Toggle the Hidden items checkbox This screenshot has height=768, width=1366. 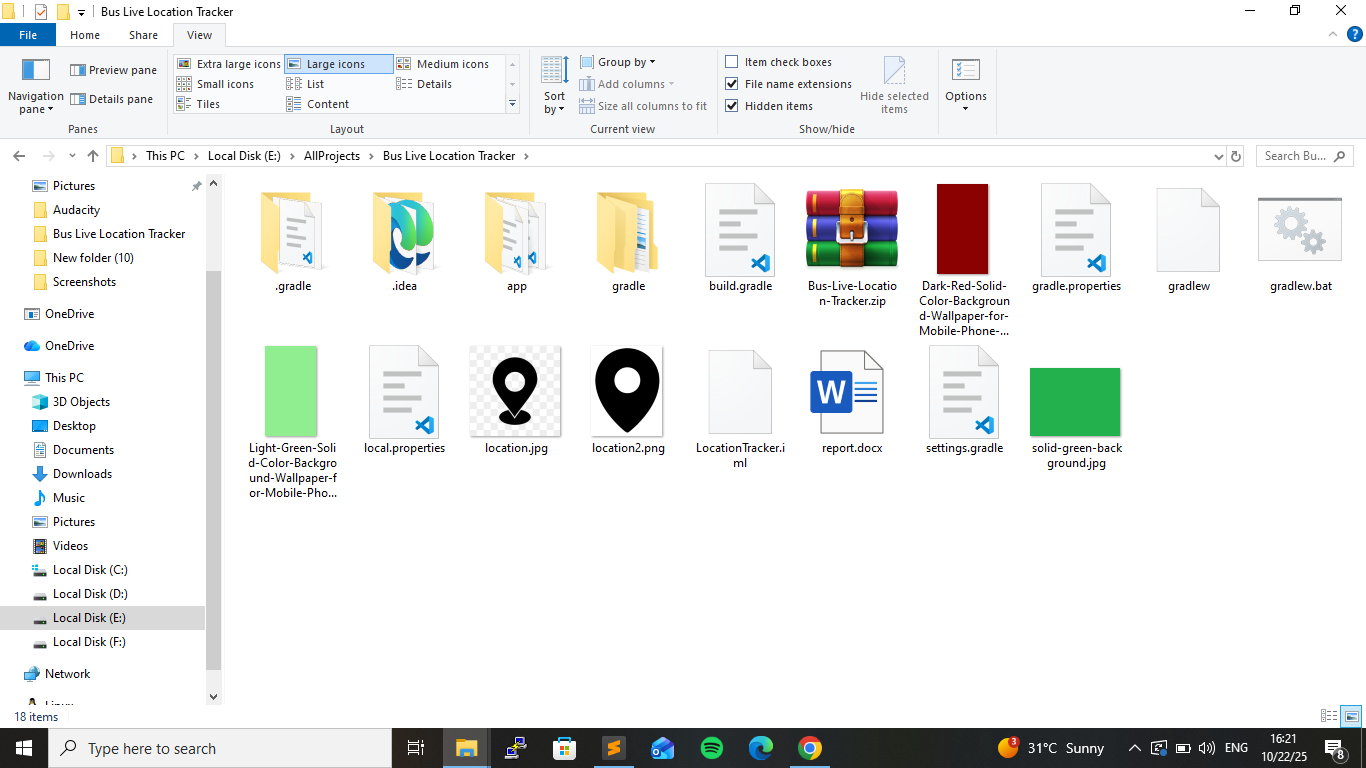click(732, 106)
